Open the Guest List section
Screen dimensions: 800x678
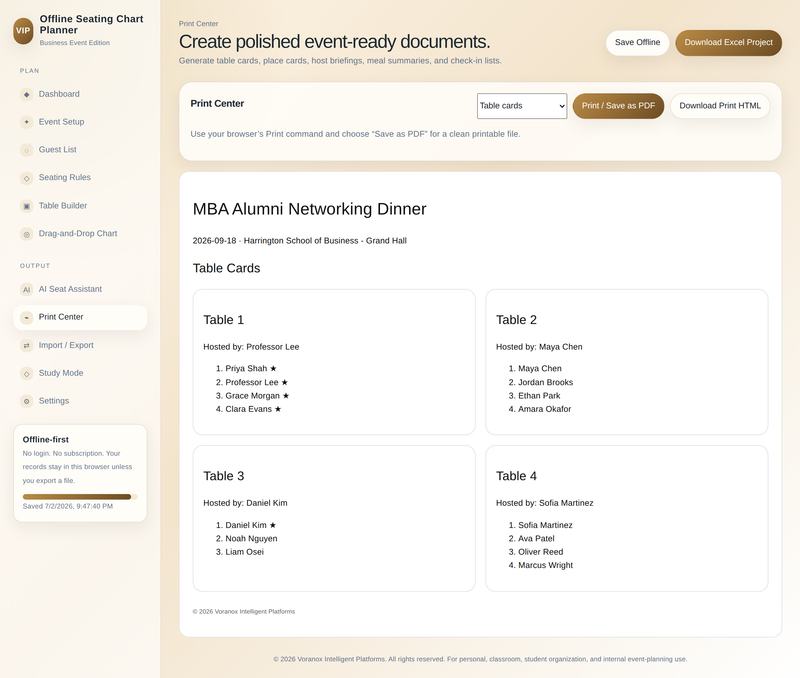click(80, 149)
